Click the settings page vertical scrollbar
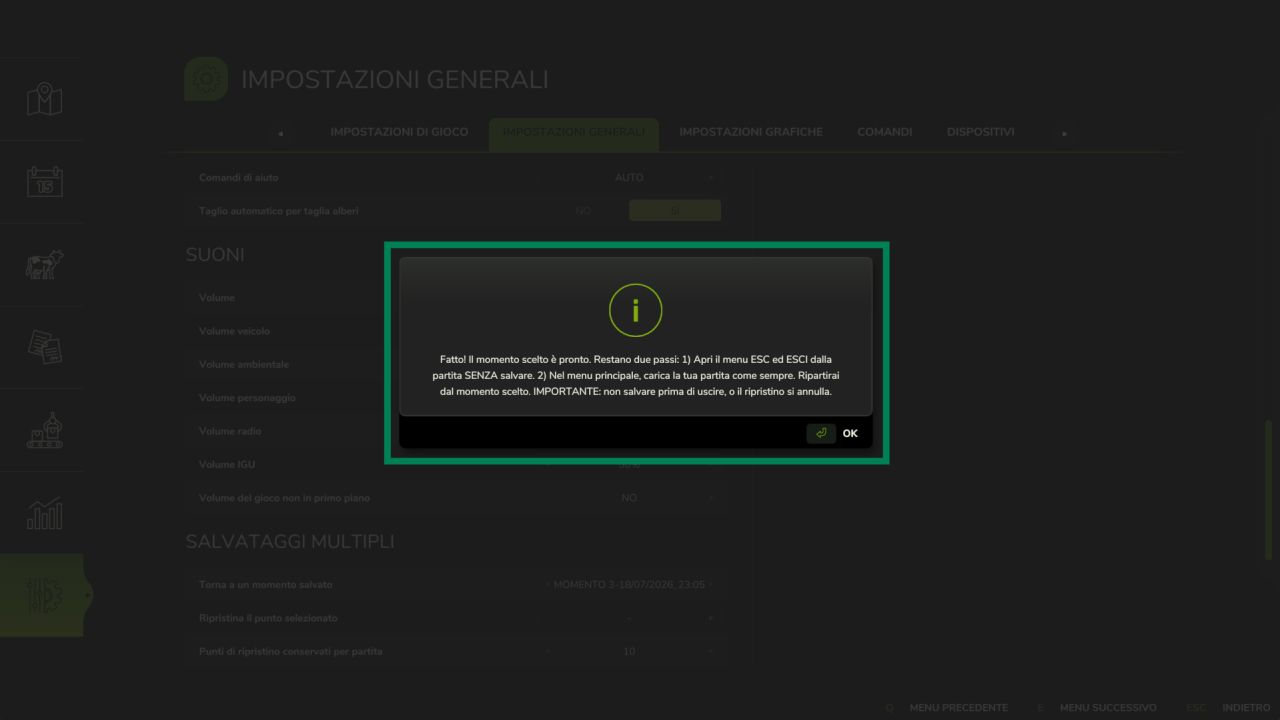The height and width of the screenshot is (720, 1280). 1269,490
